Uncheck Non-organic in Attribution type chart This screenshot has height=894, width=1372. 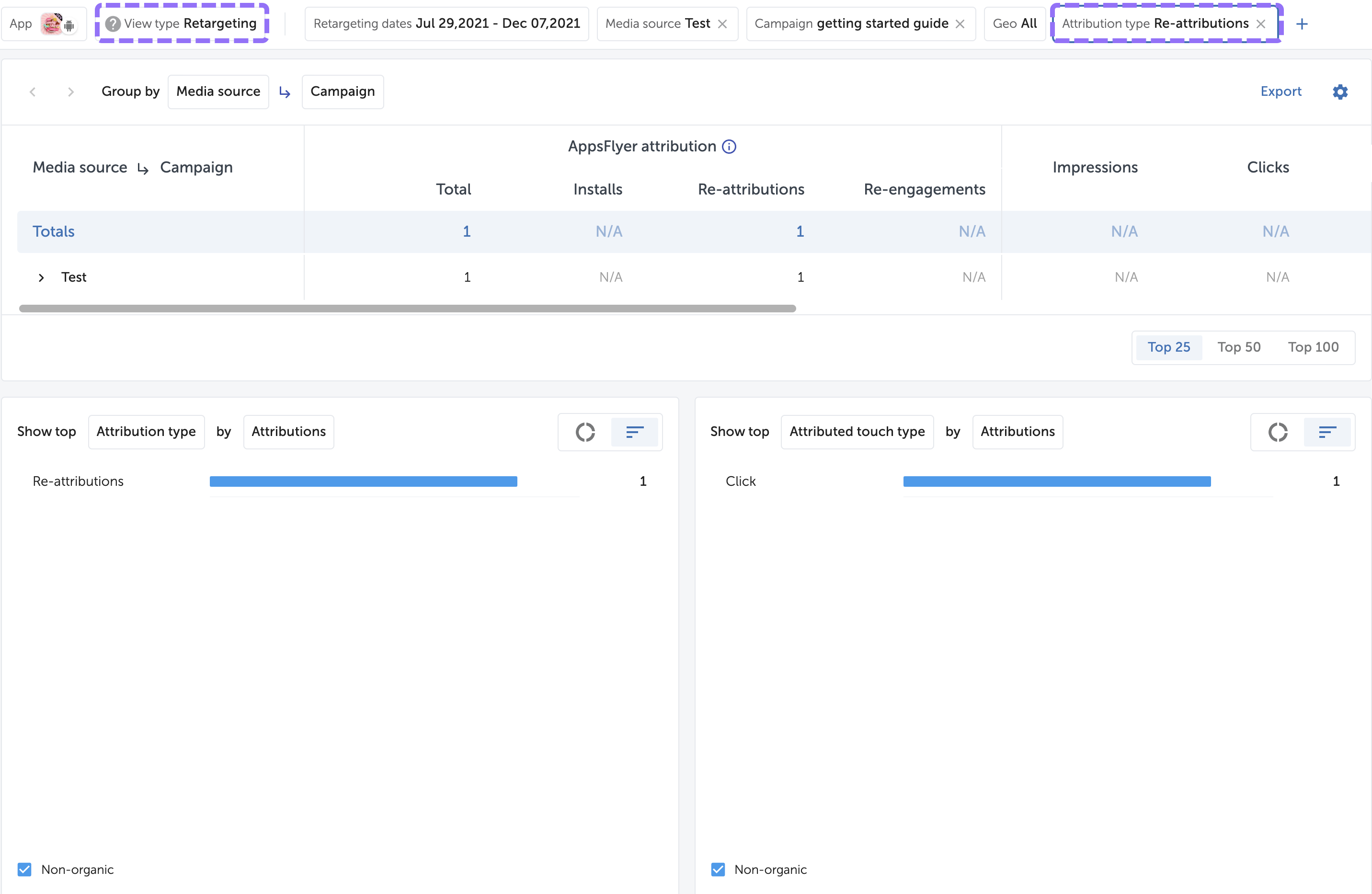pyautogui.click(x=24, y=869)
